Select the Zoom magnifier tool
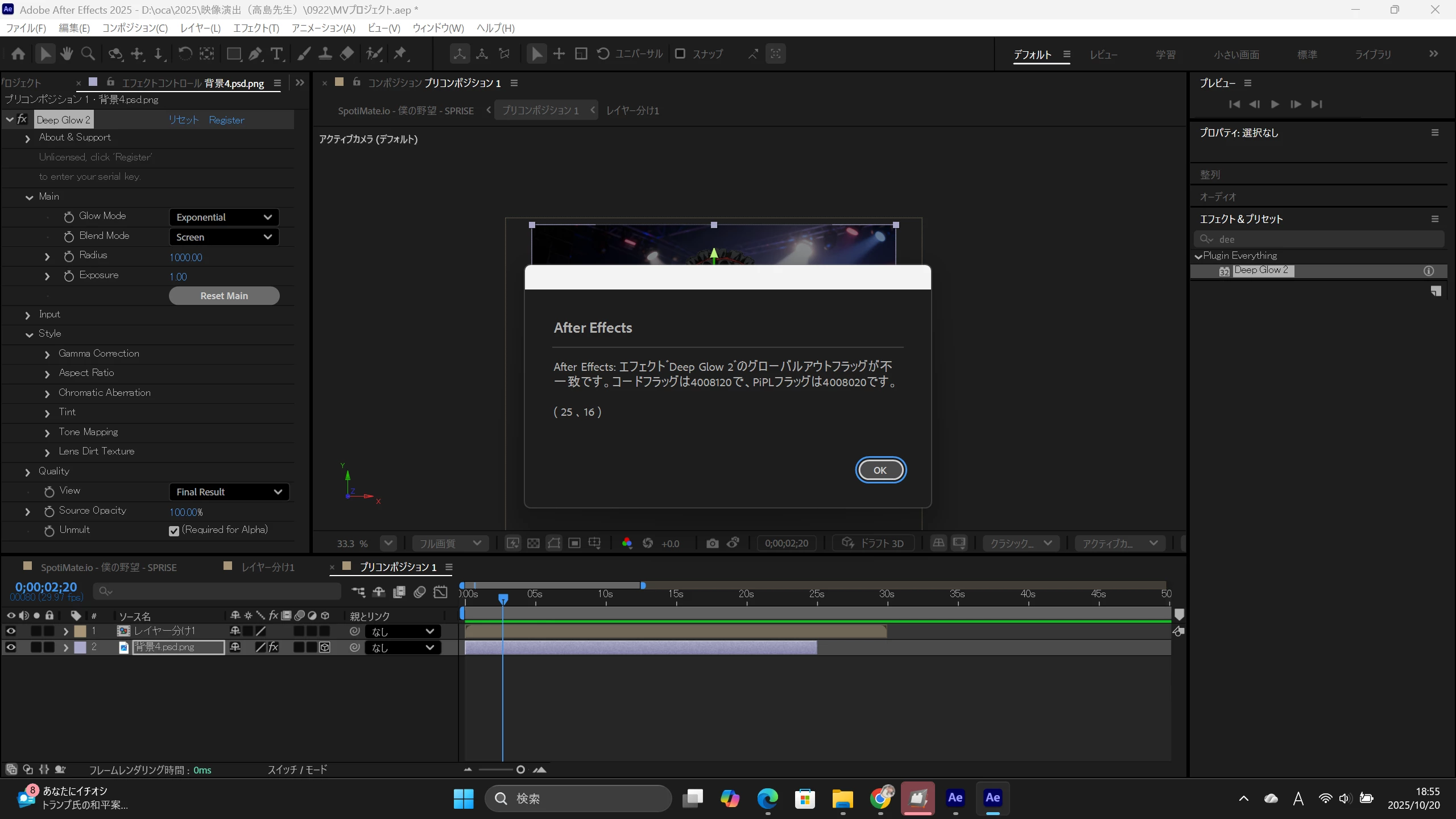The width and height of the screenshot is (1456, 819). pyautogui.click(x=88, y=53)
